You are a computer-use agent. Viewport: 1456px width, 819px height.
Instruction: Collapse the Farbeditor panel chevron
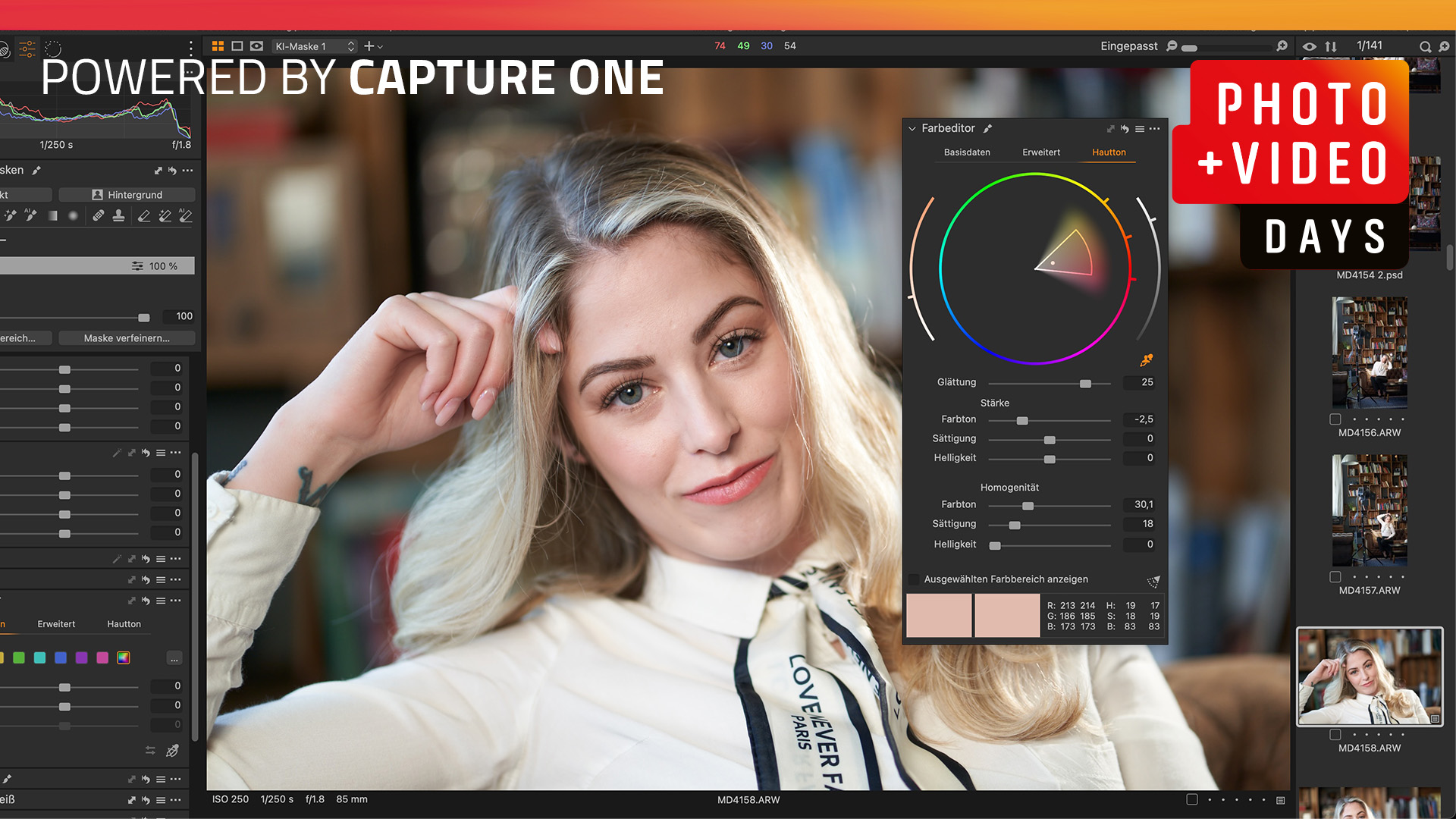tap(912, 129)
